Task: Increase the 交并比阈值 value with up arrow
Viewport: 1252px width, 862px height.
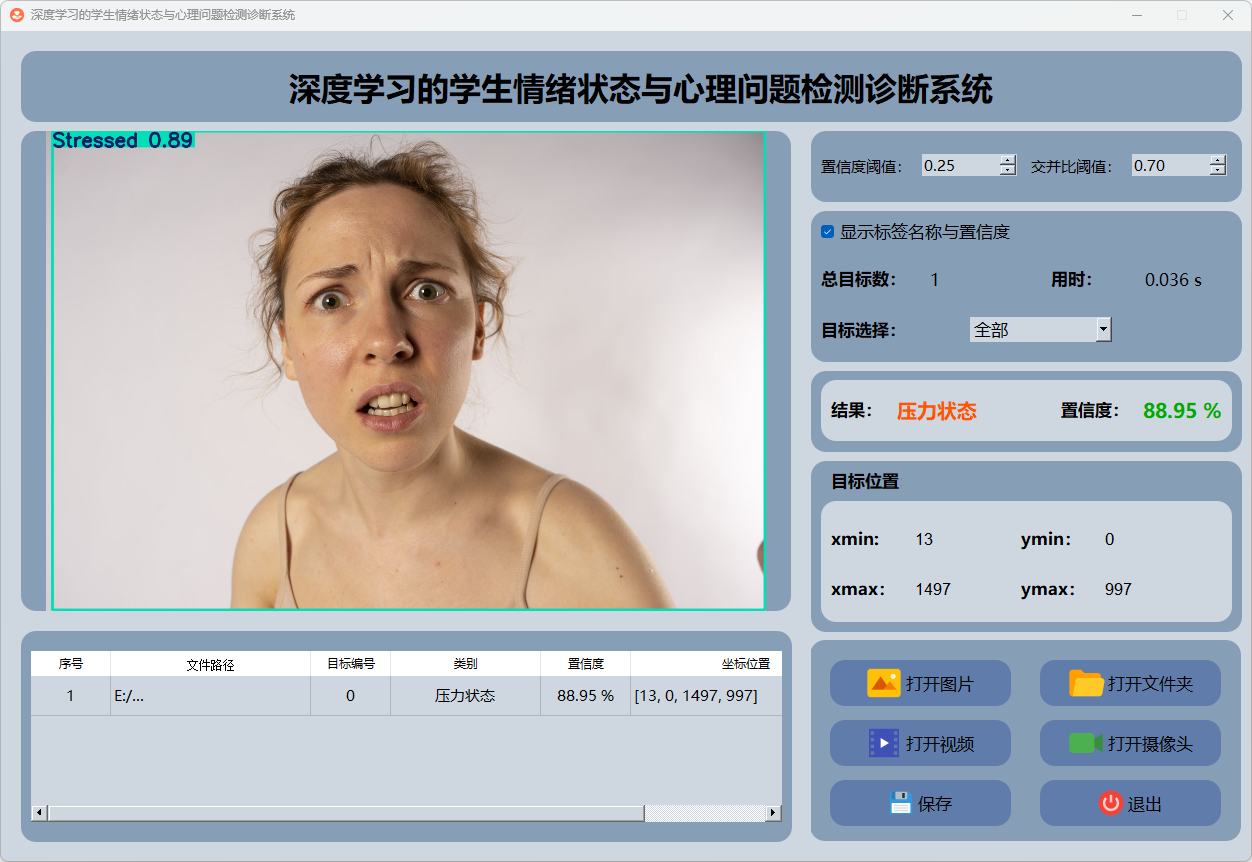Action: (1218, 160)
